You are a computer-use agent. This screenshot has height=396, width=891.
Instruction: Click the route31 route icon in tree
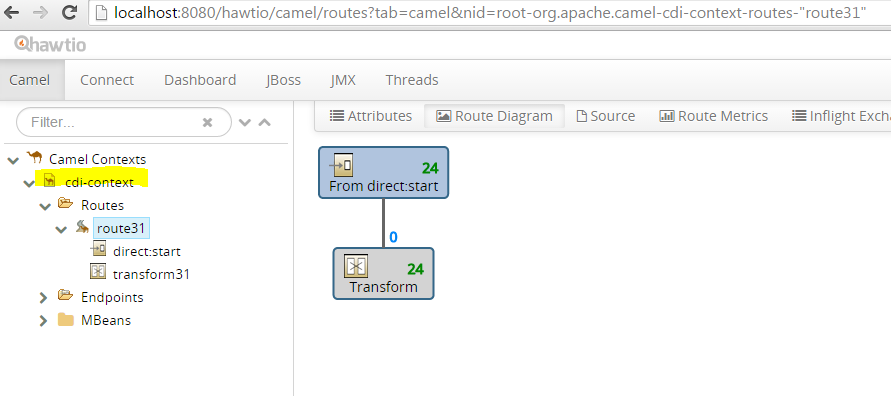(82, 227)
